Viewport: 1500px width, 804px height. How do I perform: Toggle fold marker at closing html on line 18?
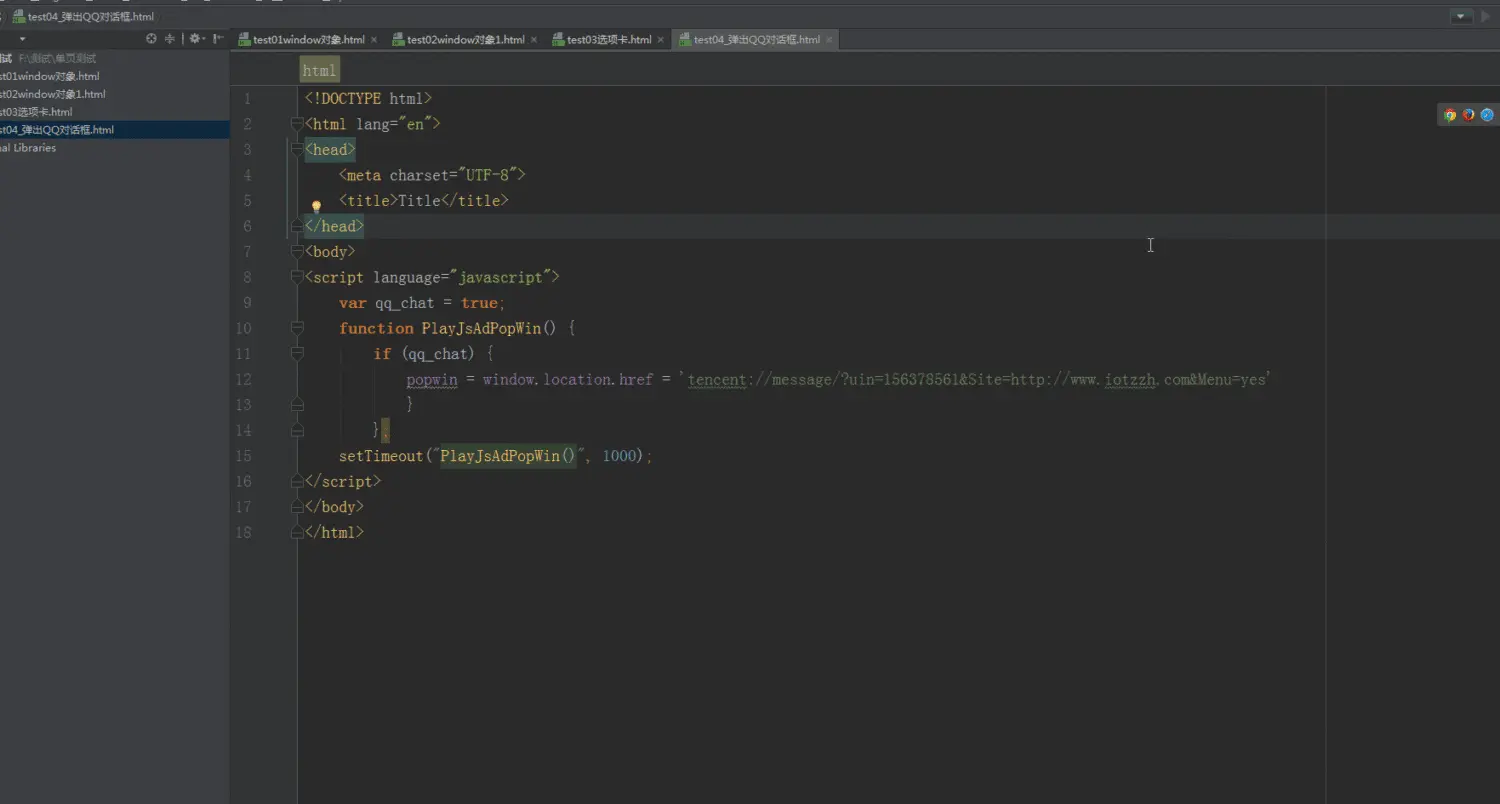297,532
